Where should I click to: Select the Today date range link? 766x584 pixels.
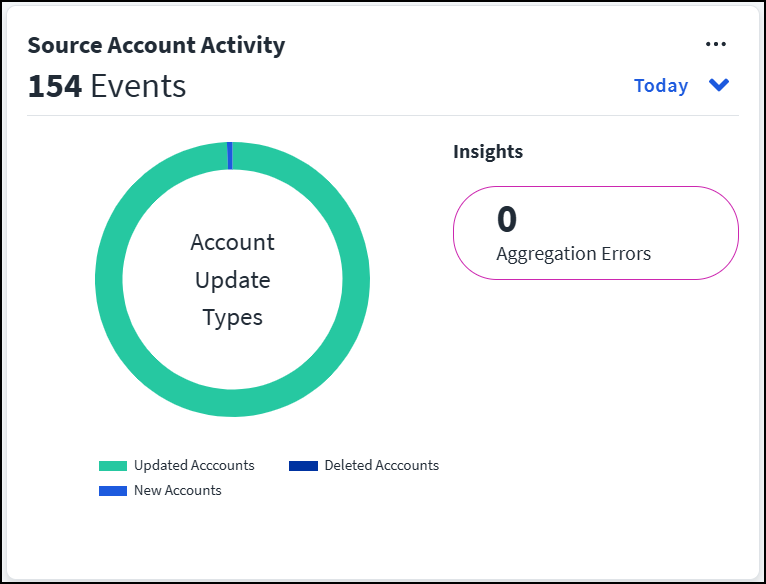pyautogui.click(x=661, y=86)
